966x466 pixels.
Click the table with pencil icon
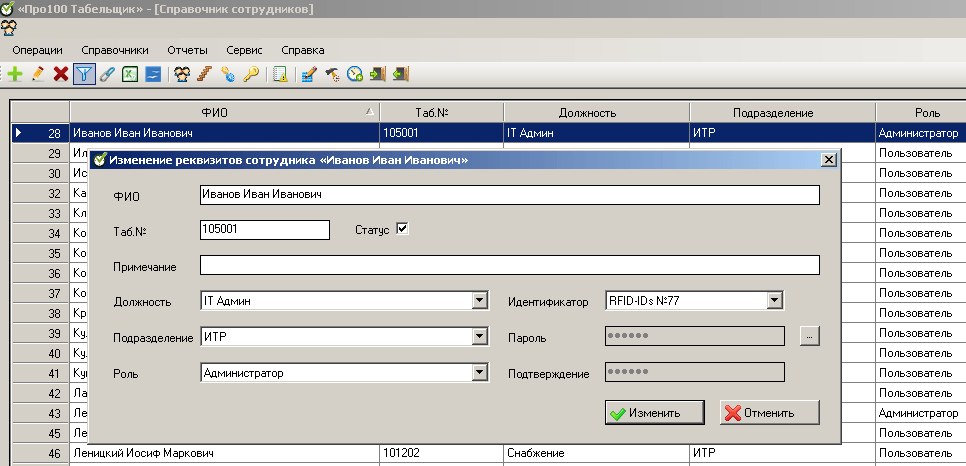coord(309,75)
